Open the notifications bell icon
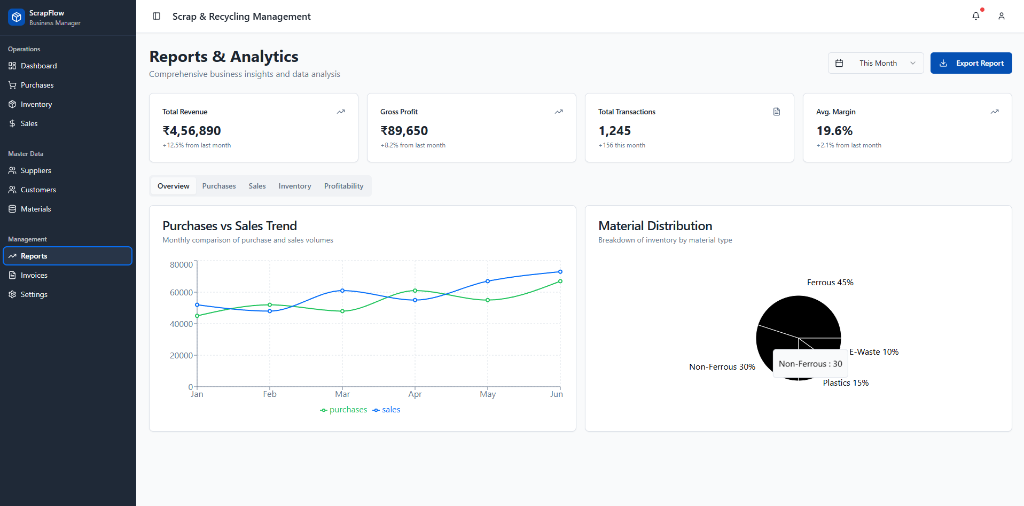The width and height of the screenshot is (1024, 506). point(976,16)
